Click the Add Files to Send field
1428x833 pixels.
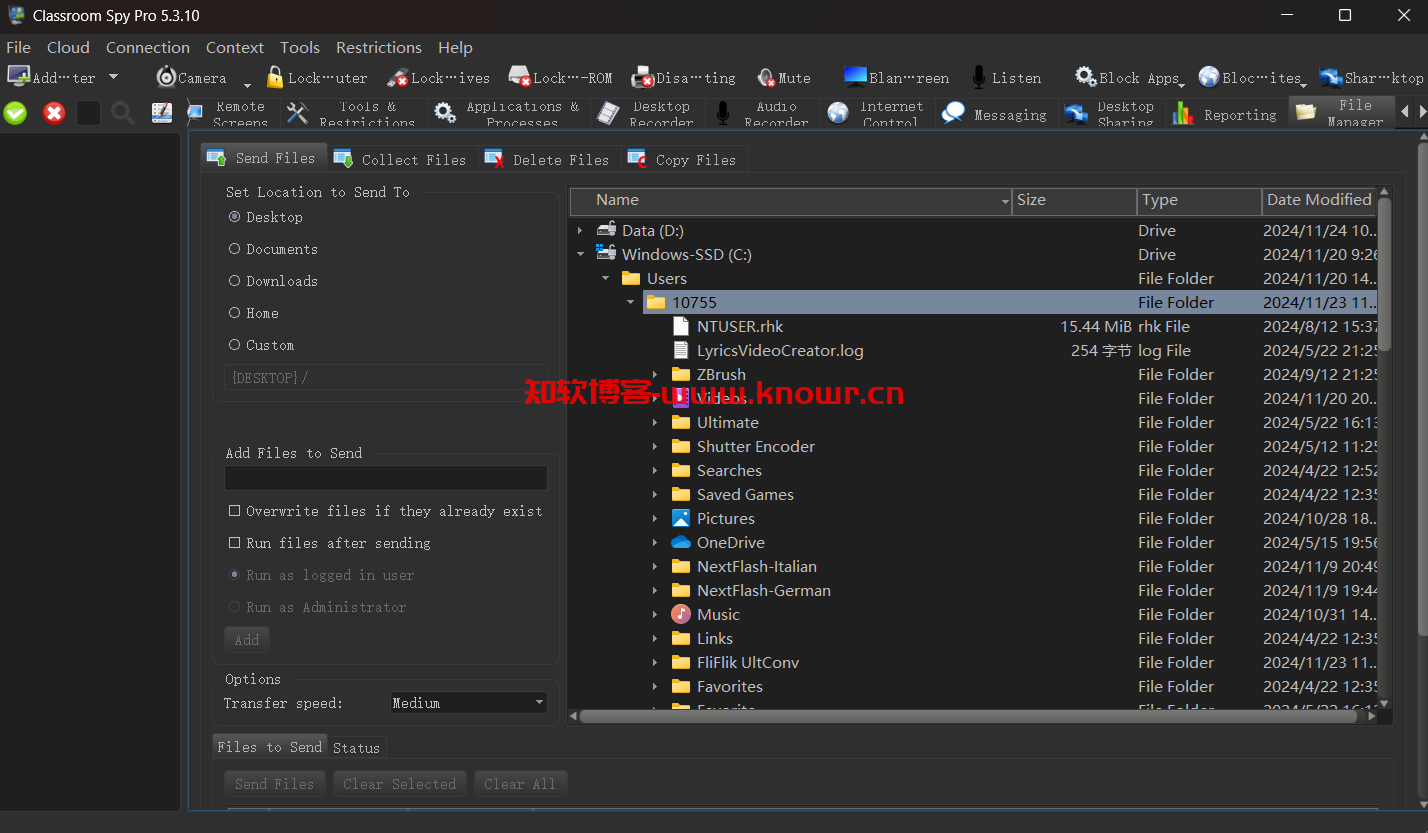point(385,478)
